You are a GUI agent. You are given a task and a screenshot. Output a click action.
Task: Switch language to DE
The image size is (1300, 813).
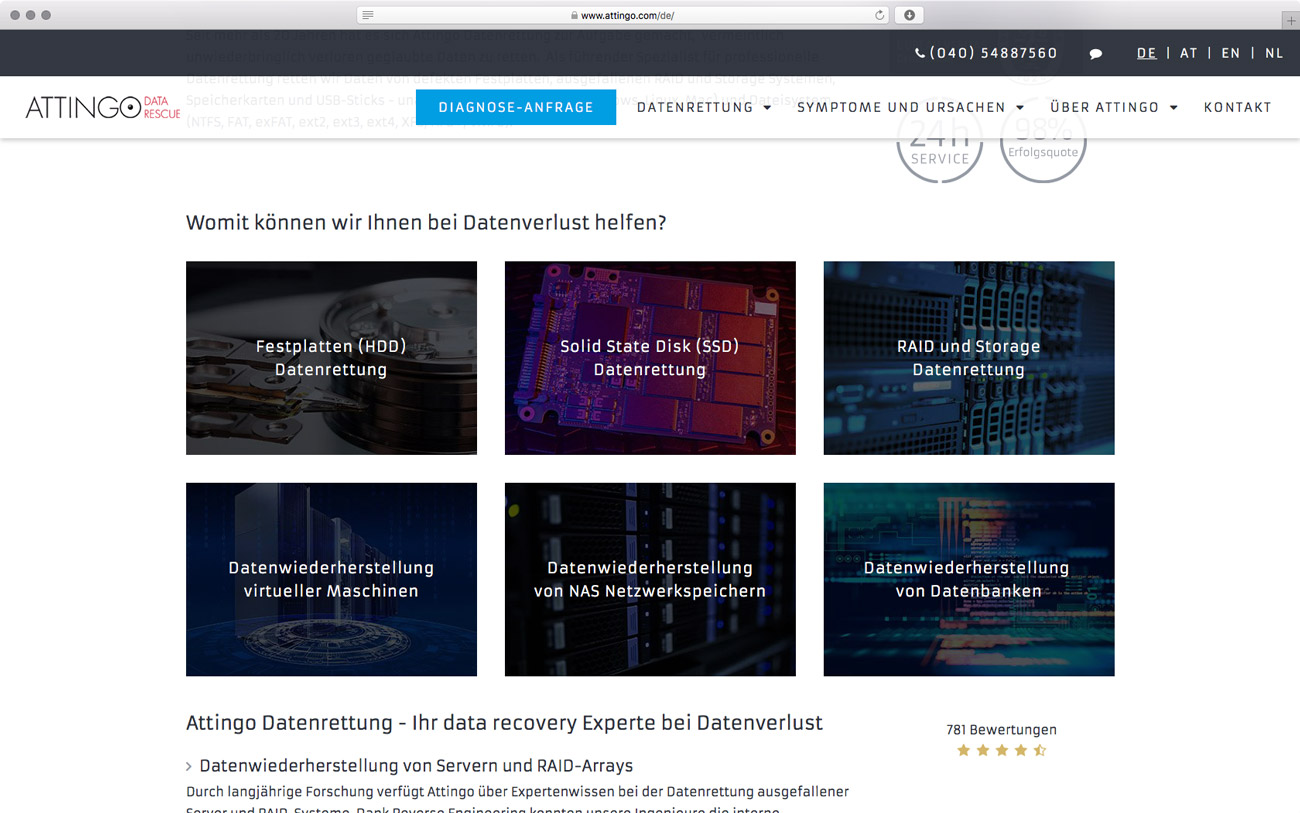click(x=1147, y=54)
